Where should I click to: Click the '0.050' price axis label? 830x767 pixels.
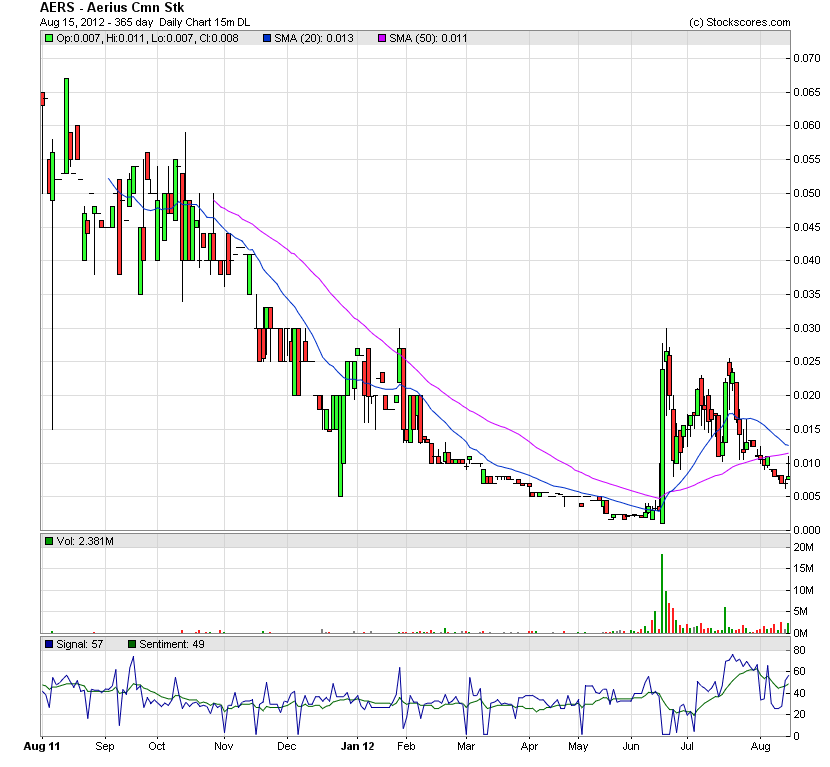pyautogui.click(x=807, y=193)
